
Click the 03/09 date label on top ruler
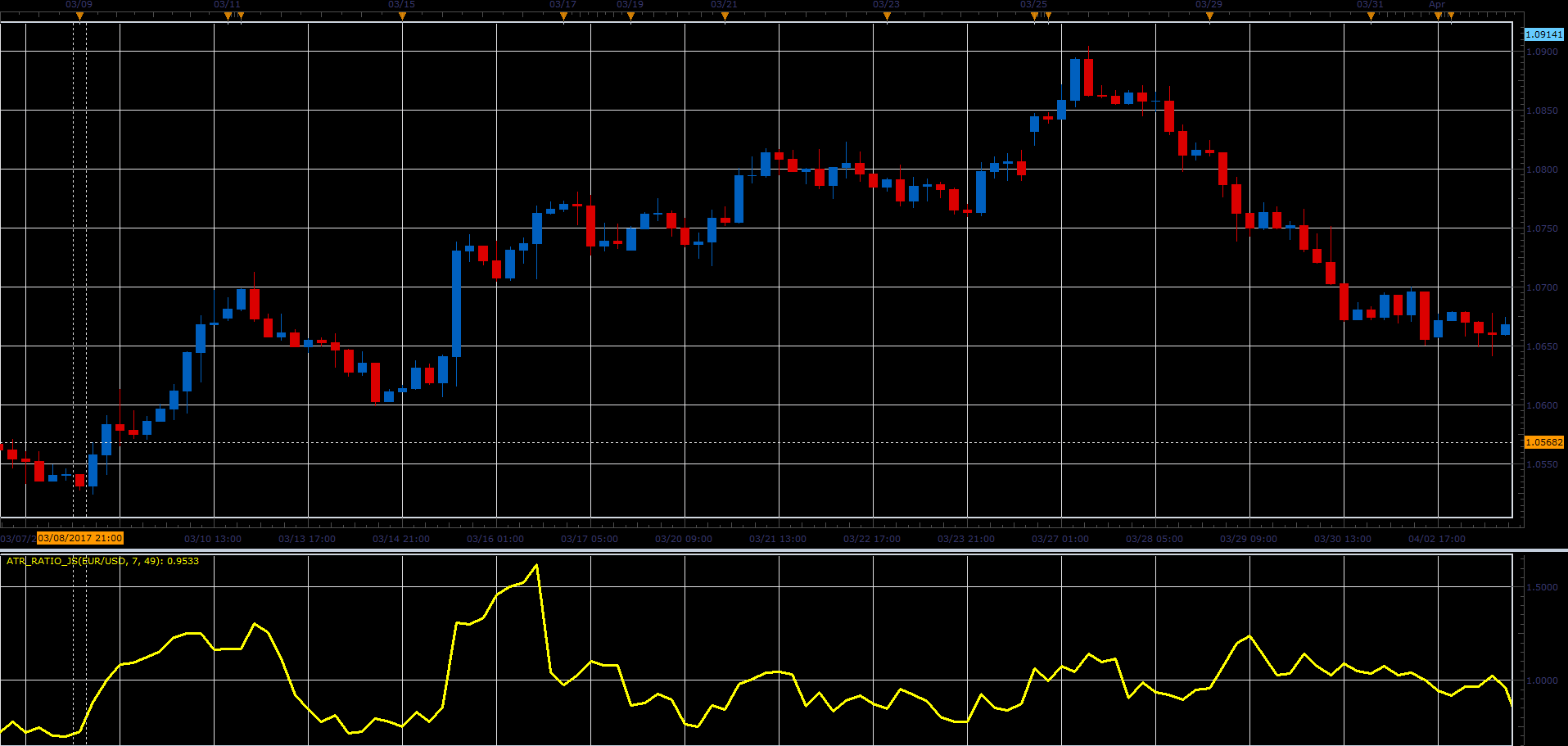point(79,5)
